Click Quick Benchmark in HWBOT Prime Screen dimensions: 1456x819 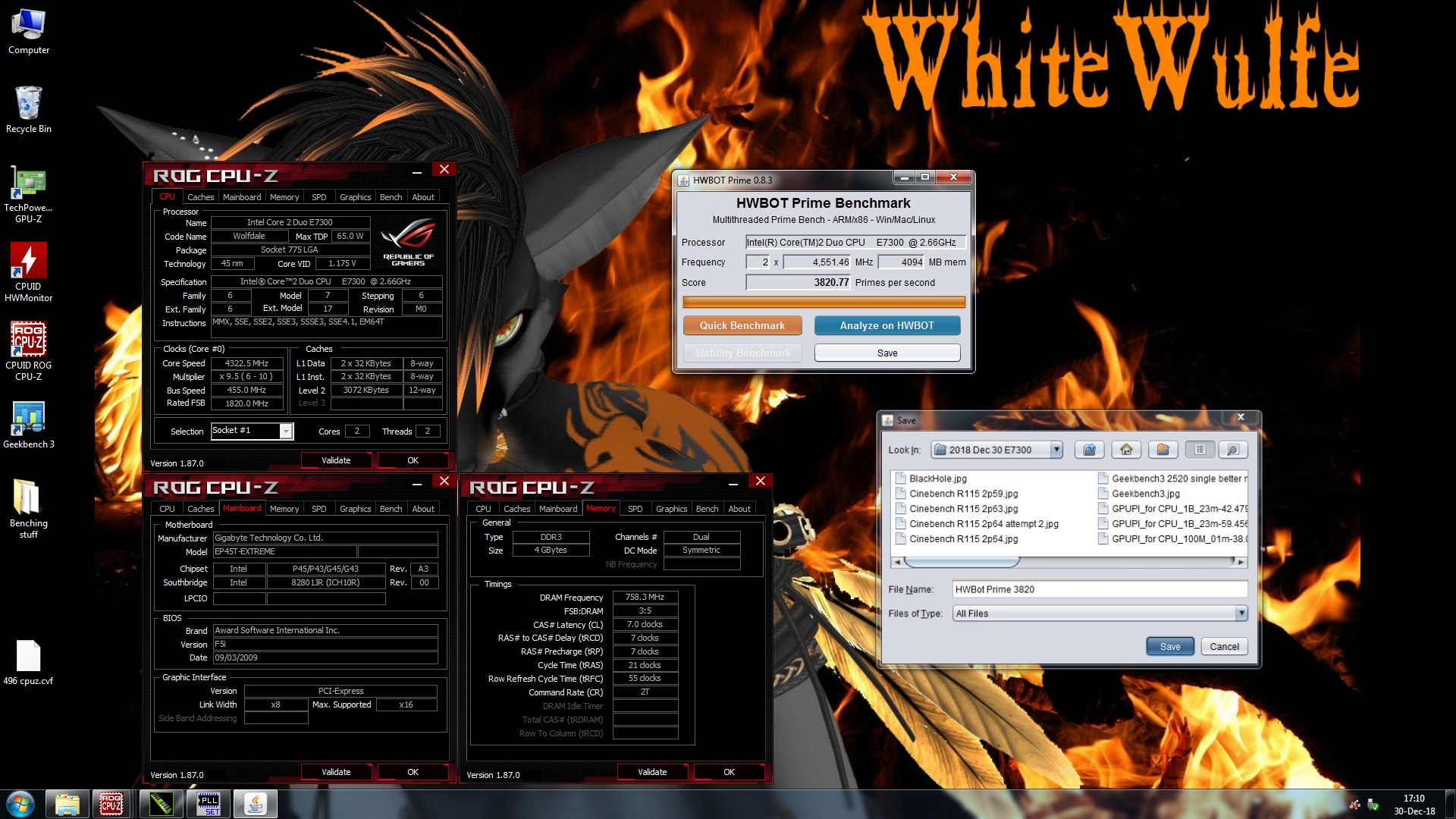click(742, 325)
